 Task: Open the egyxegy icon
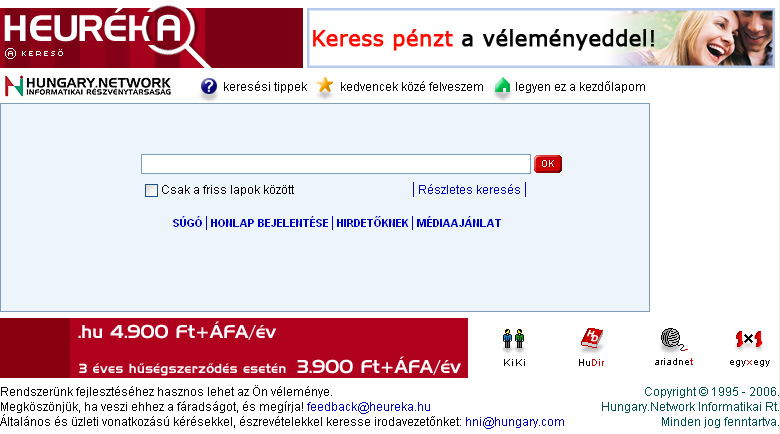click(749, 339)
